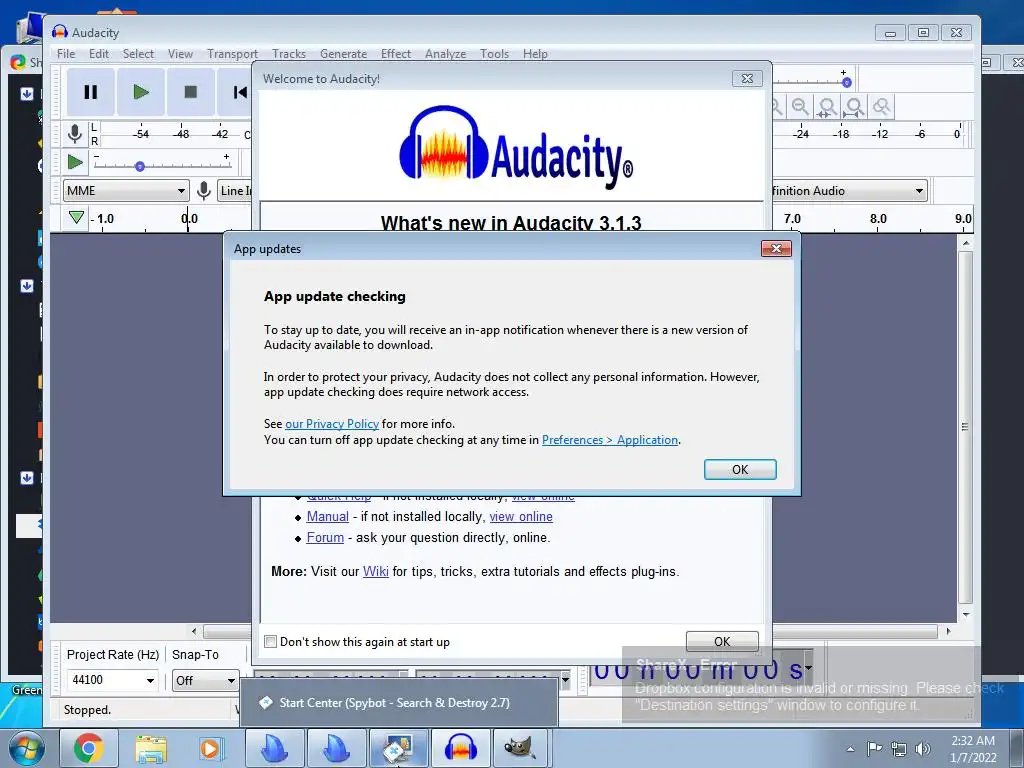Enable Don't show this again at start up
The width and height of the screenshot is (1024, 768).
[270, 641]
